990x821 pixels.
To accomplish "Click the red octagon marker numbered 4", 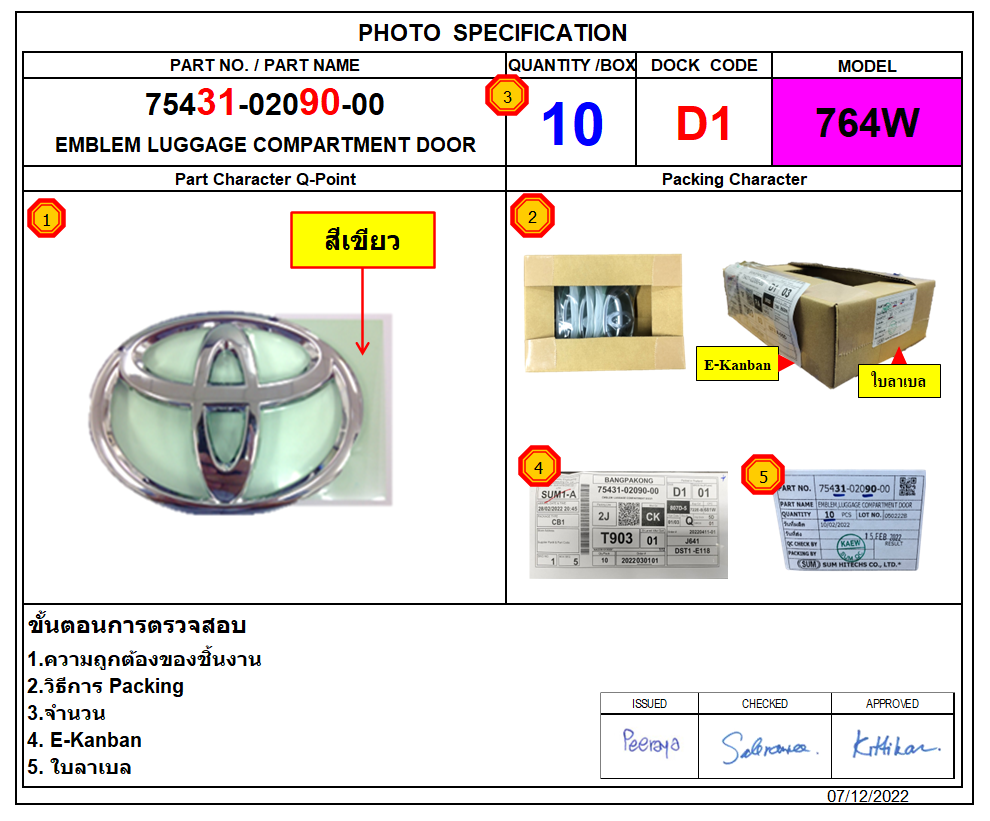I will click(x=539, y=467).
